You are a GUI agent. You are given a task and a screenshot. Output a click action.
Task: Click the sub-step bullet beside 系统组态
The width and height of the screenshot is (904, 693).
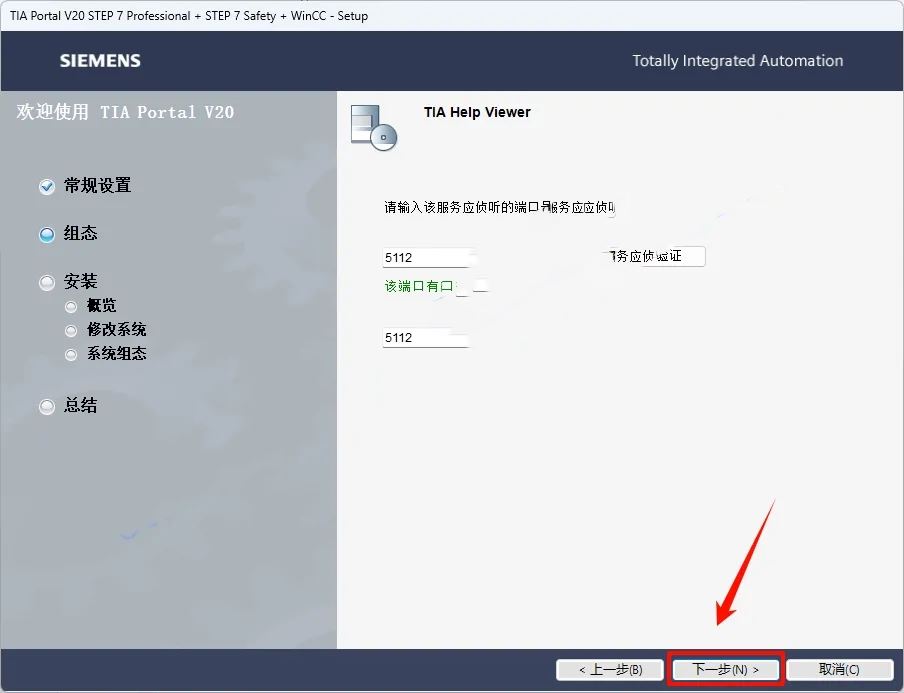click(71, 354)
